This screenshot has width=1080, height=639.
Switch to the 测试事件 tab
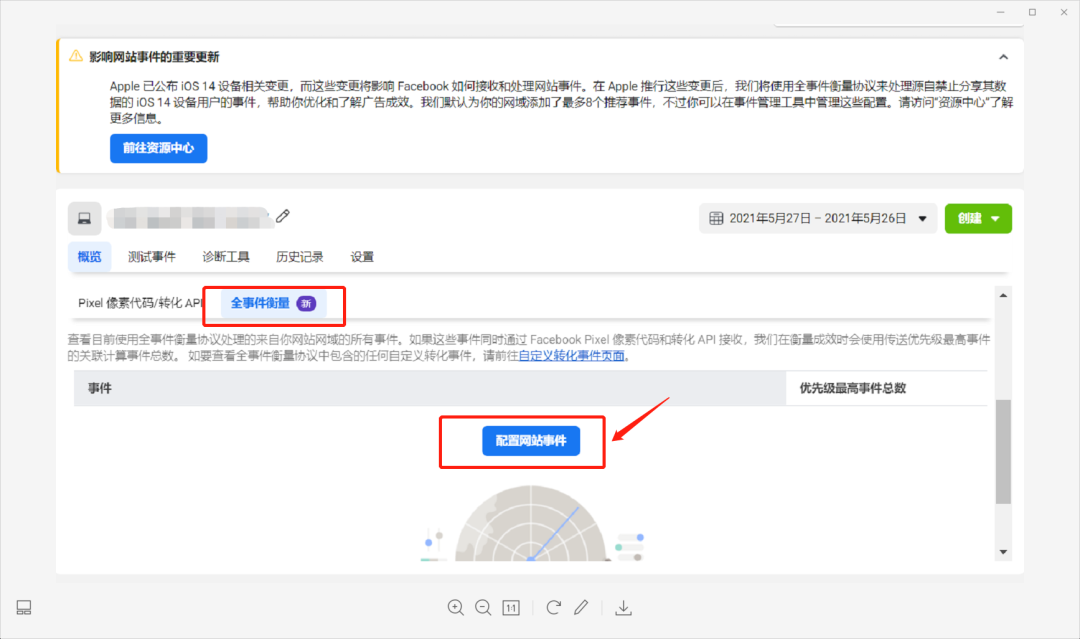(x=151, y=256)
